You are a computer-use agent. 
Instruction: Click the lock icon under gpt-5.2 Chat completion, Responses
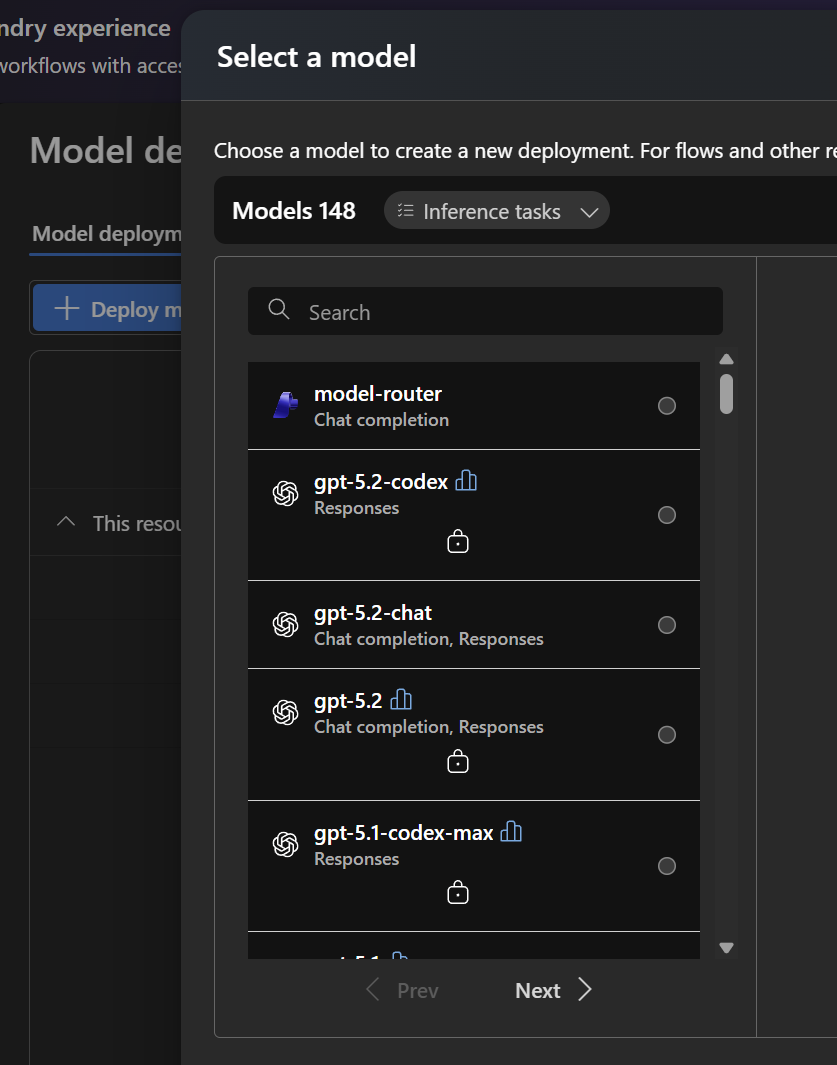(458, 761)
